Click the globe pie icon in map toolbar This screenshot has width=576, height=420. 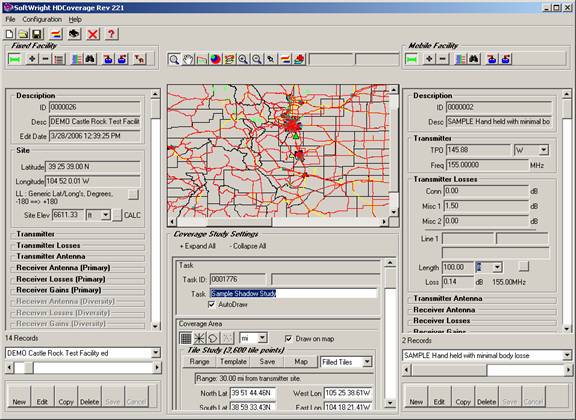point(216,59)
